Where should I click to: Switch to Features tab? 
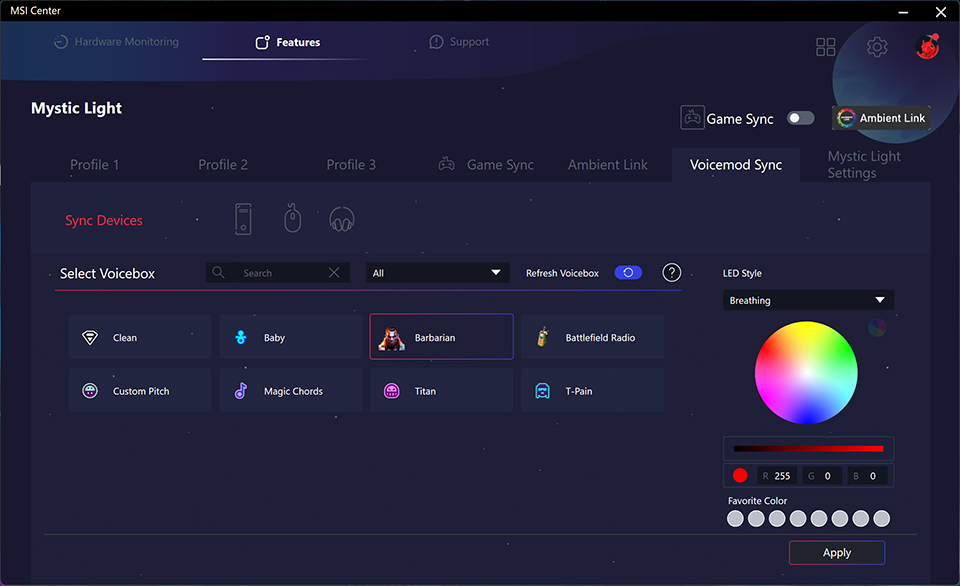coord(288,42)
